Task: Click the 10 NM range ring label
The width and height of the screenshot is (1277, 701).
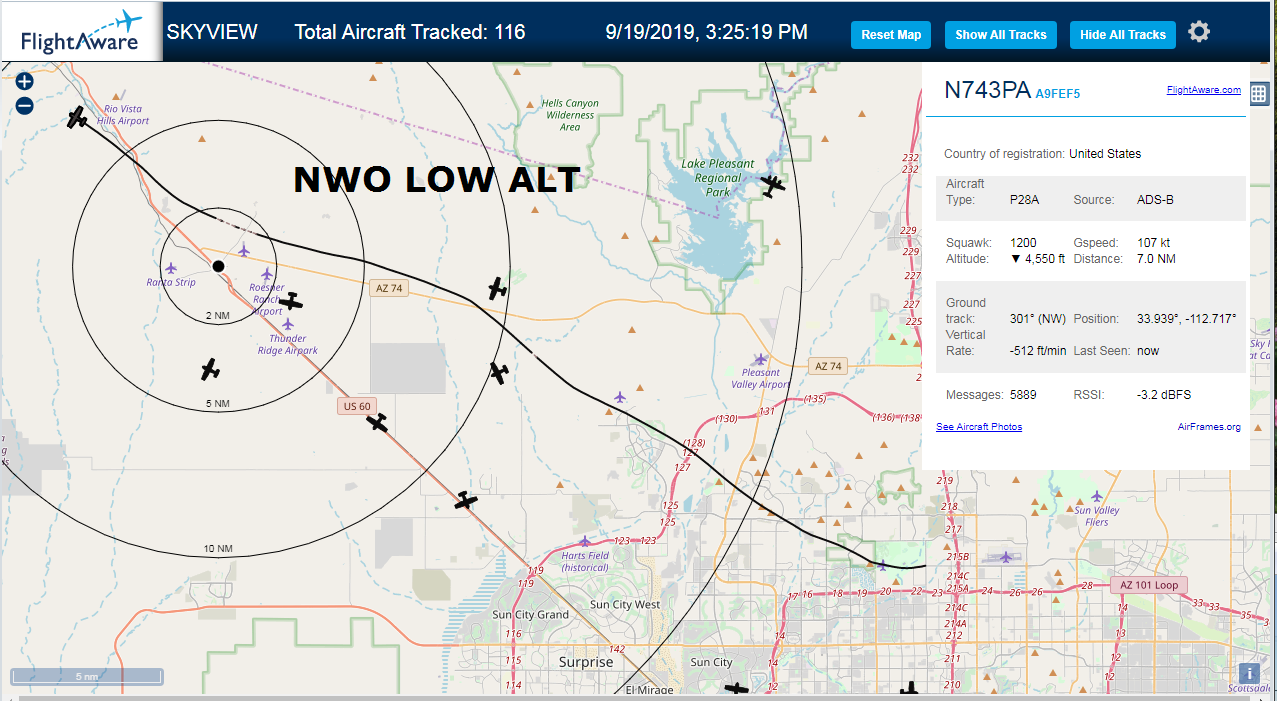Action: point(218,549)
